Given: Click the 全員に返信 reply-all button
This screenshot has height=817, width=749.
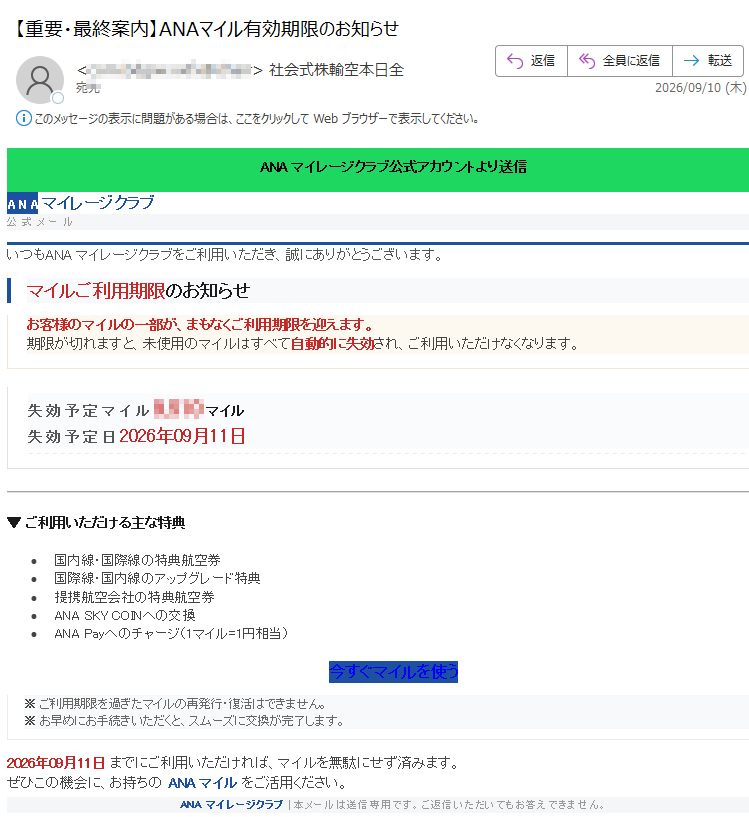Looking at the screenshot, I should pos(620,61).
